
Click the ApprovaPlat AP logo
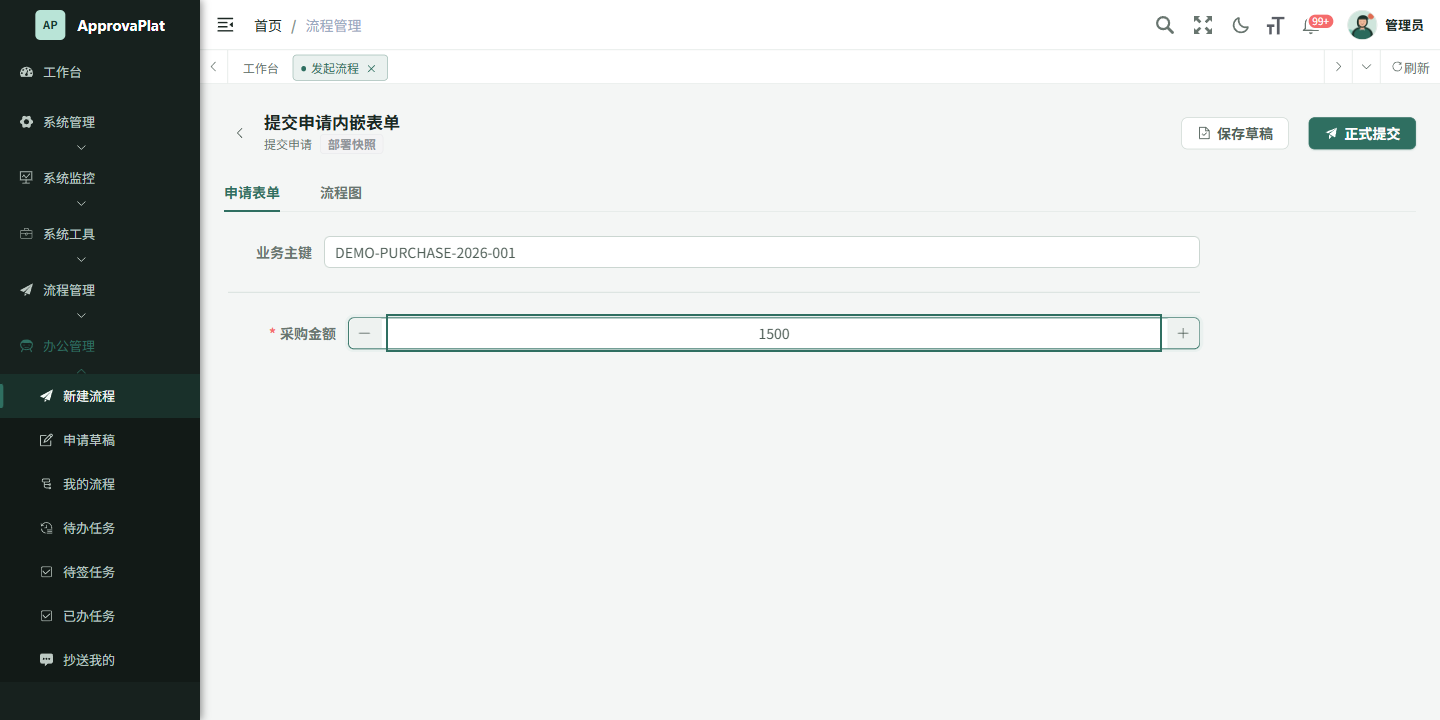tap(50, 25)
